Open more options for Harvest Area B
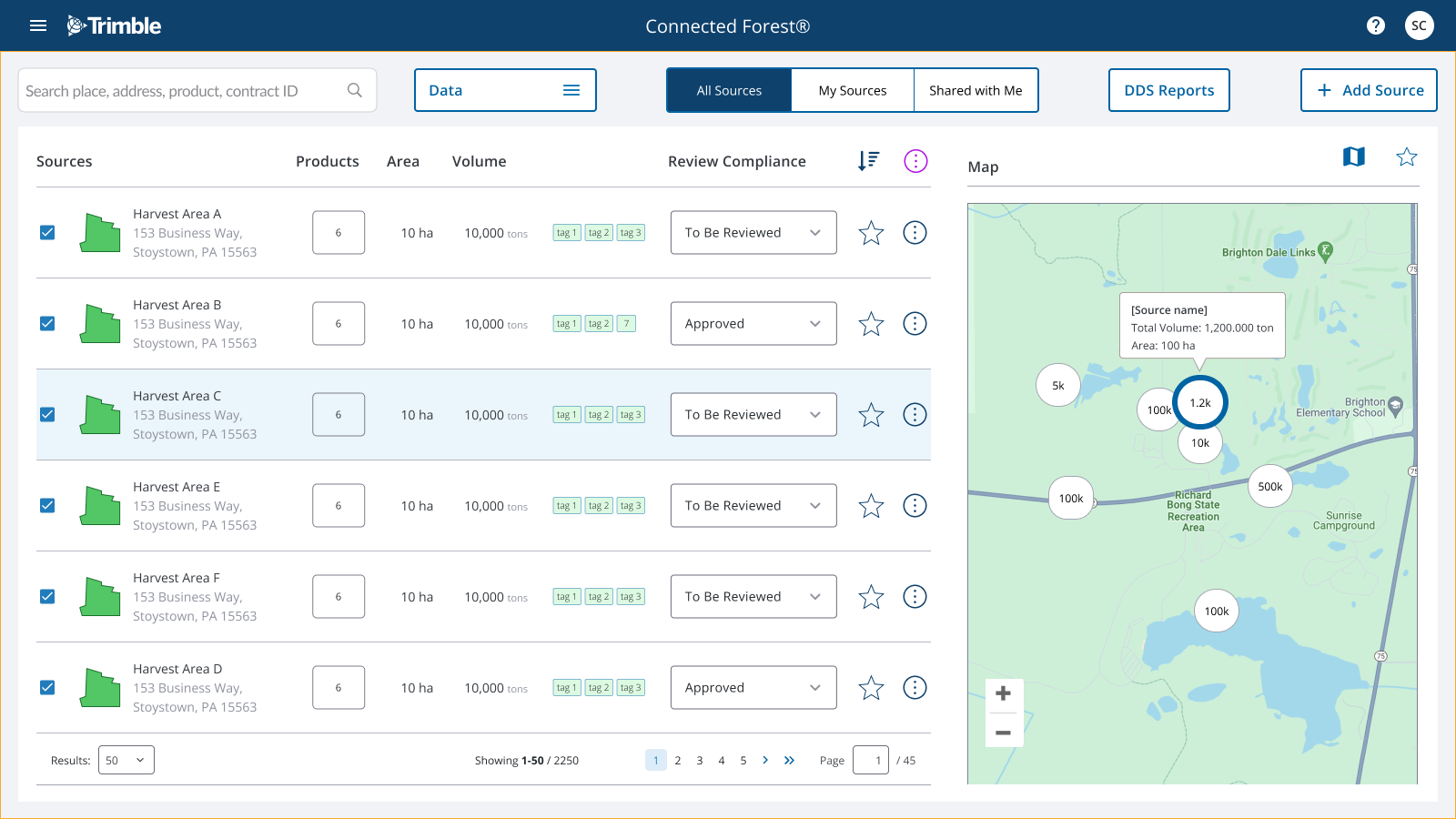 click(915, 324)
